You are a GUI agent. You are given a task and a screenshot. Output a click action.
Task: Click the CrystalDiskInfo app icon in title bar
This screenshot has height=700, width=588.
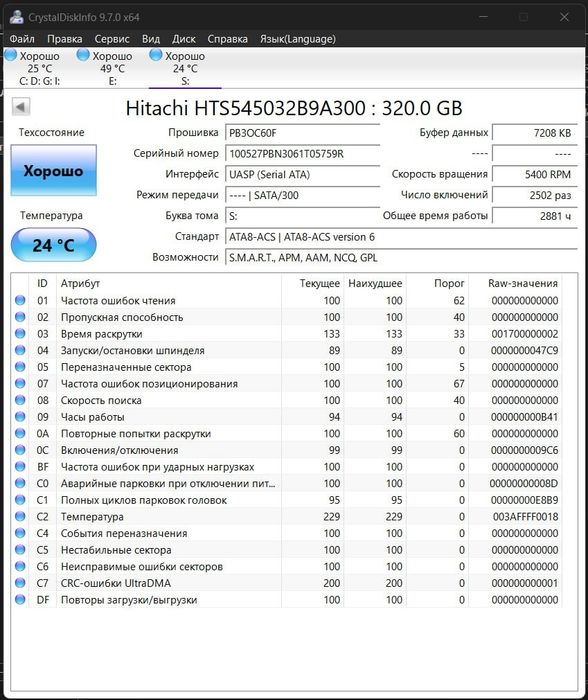[17, 17]
